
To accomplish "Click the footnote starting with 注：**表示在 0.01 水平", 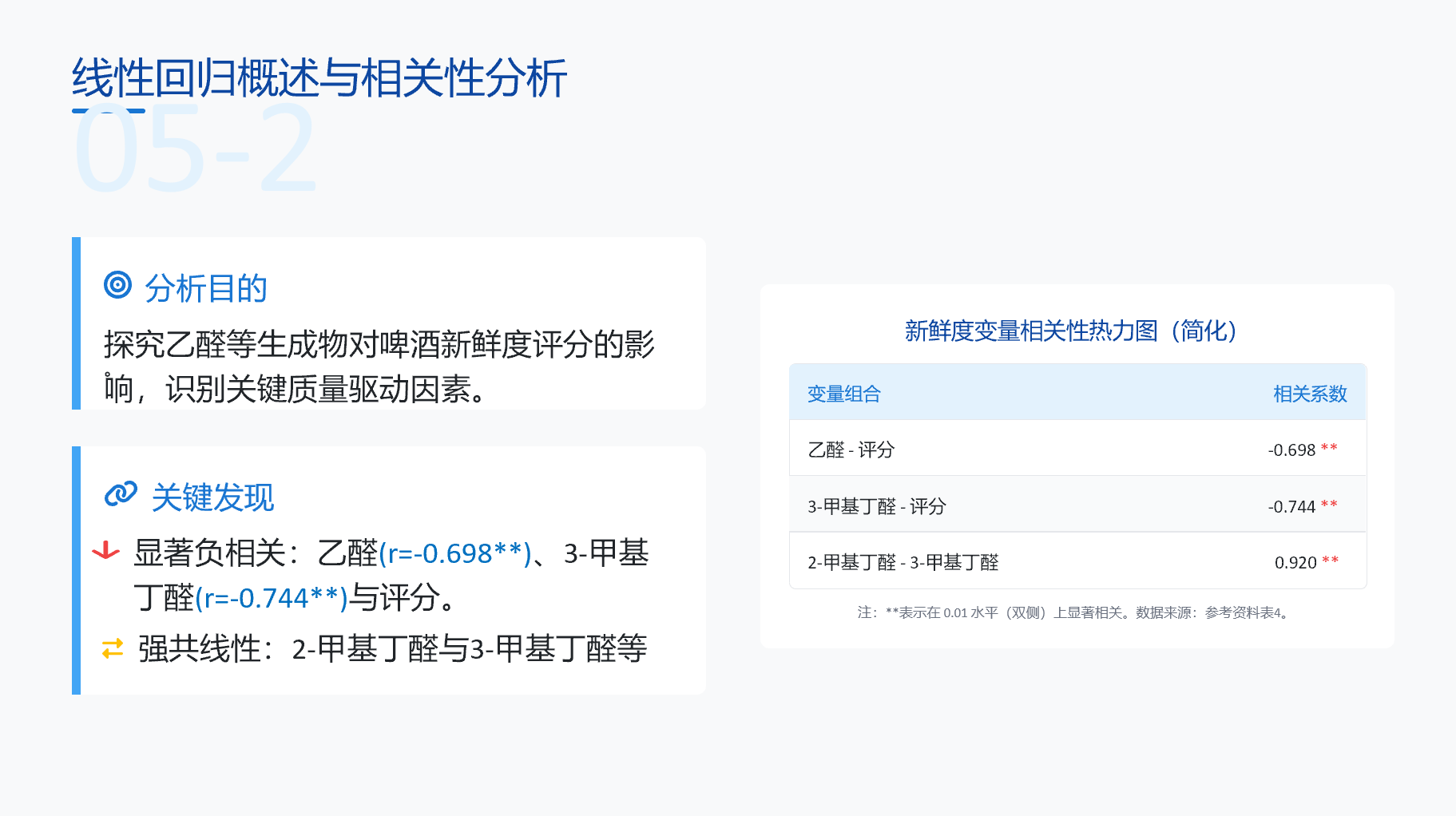I will coord(1075,612).
